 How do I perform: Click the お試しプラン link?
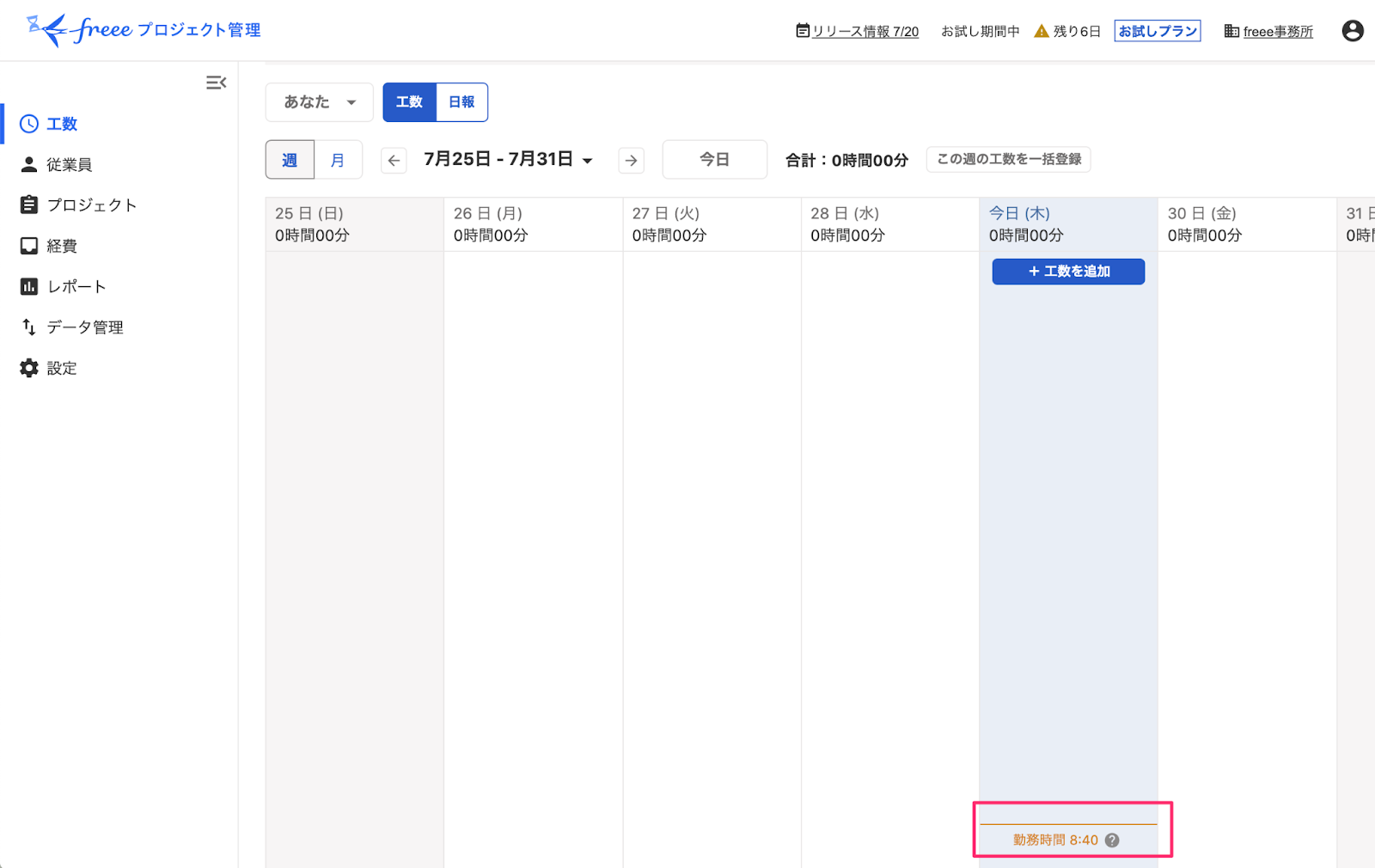coord(1158,31)
